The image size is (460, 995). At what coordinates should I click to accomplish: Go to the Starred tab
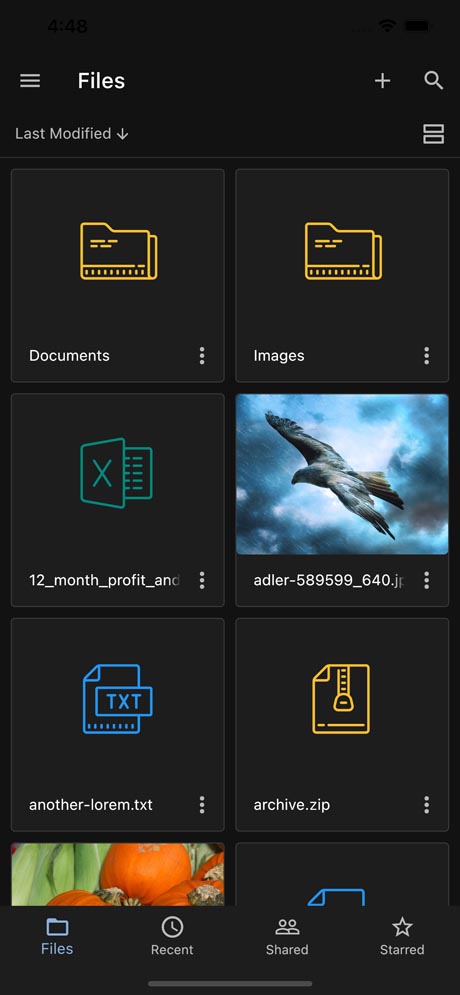pos(402,936)
